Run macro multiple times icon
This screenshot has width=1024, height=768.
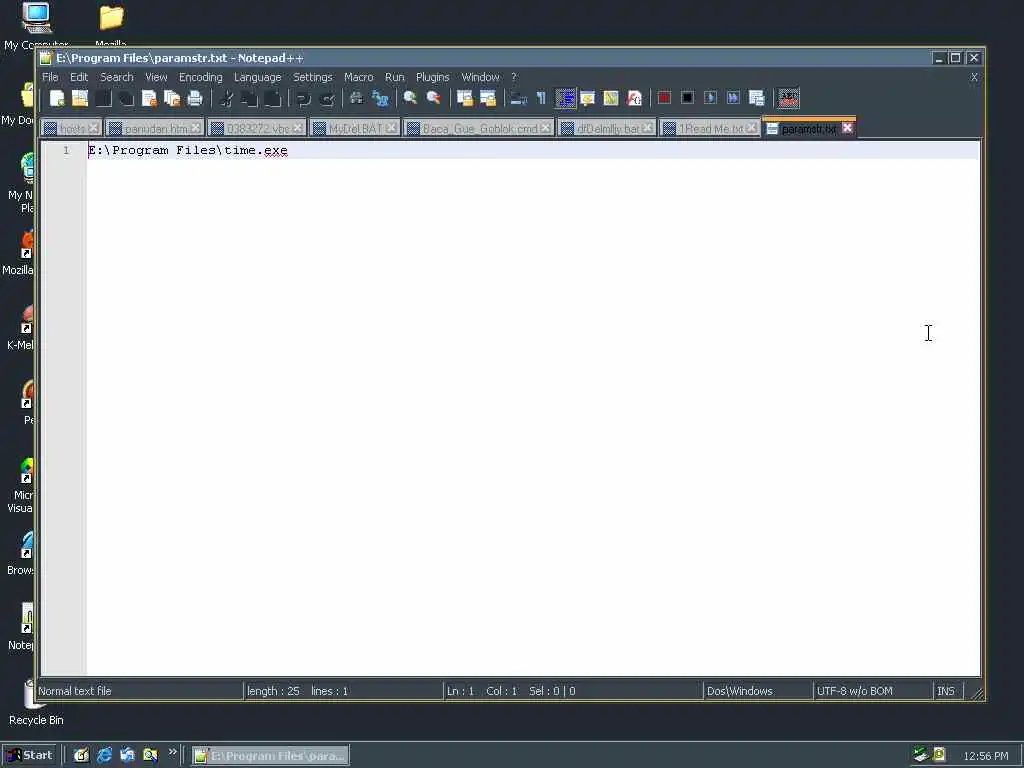click(x=733, y=98)
